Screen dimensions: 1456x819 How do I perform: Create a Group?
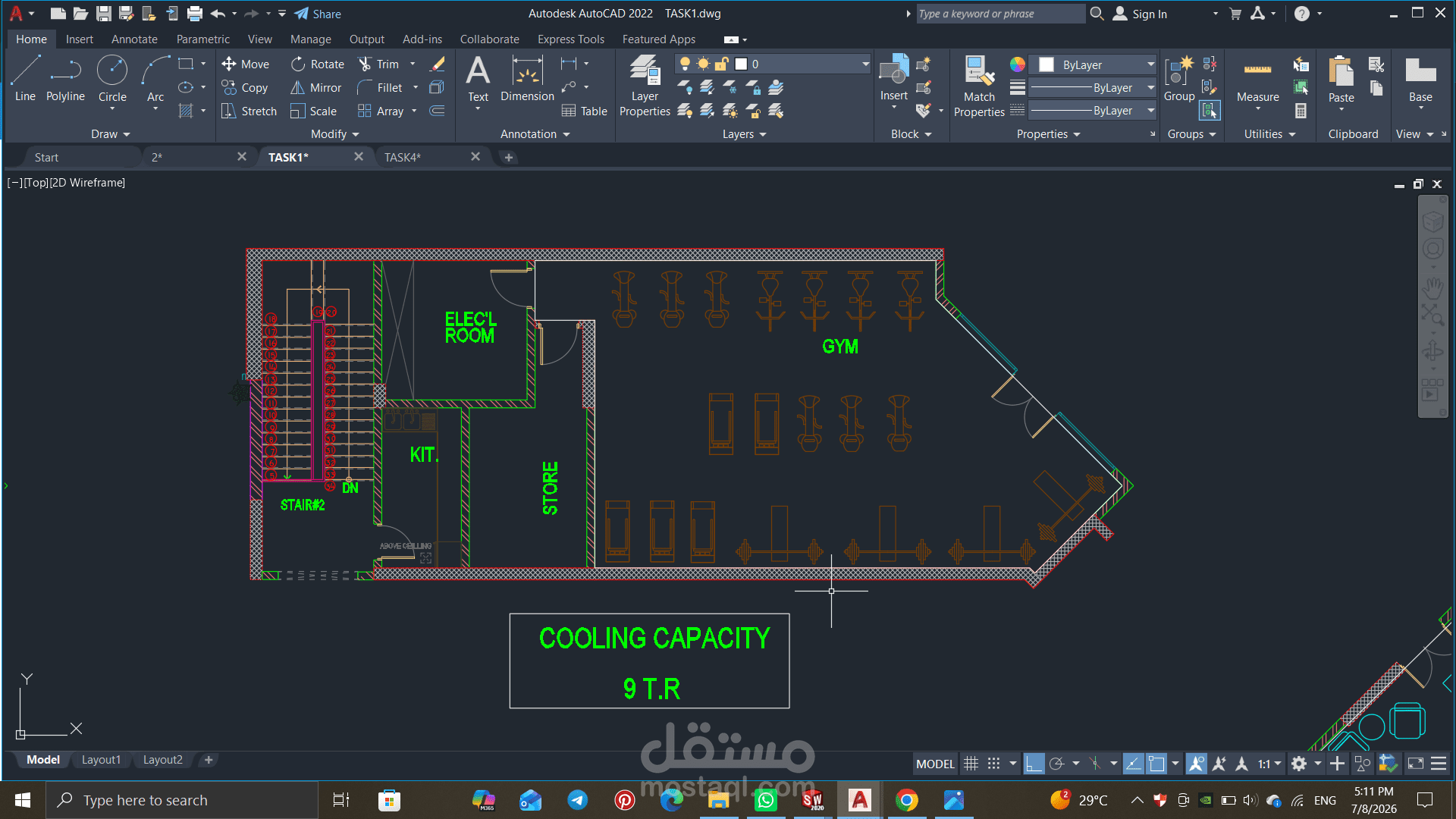coord(1179,78)
